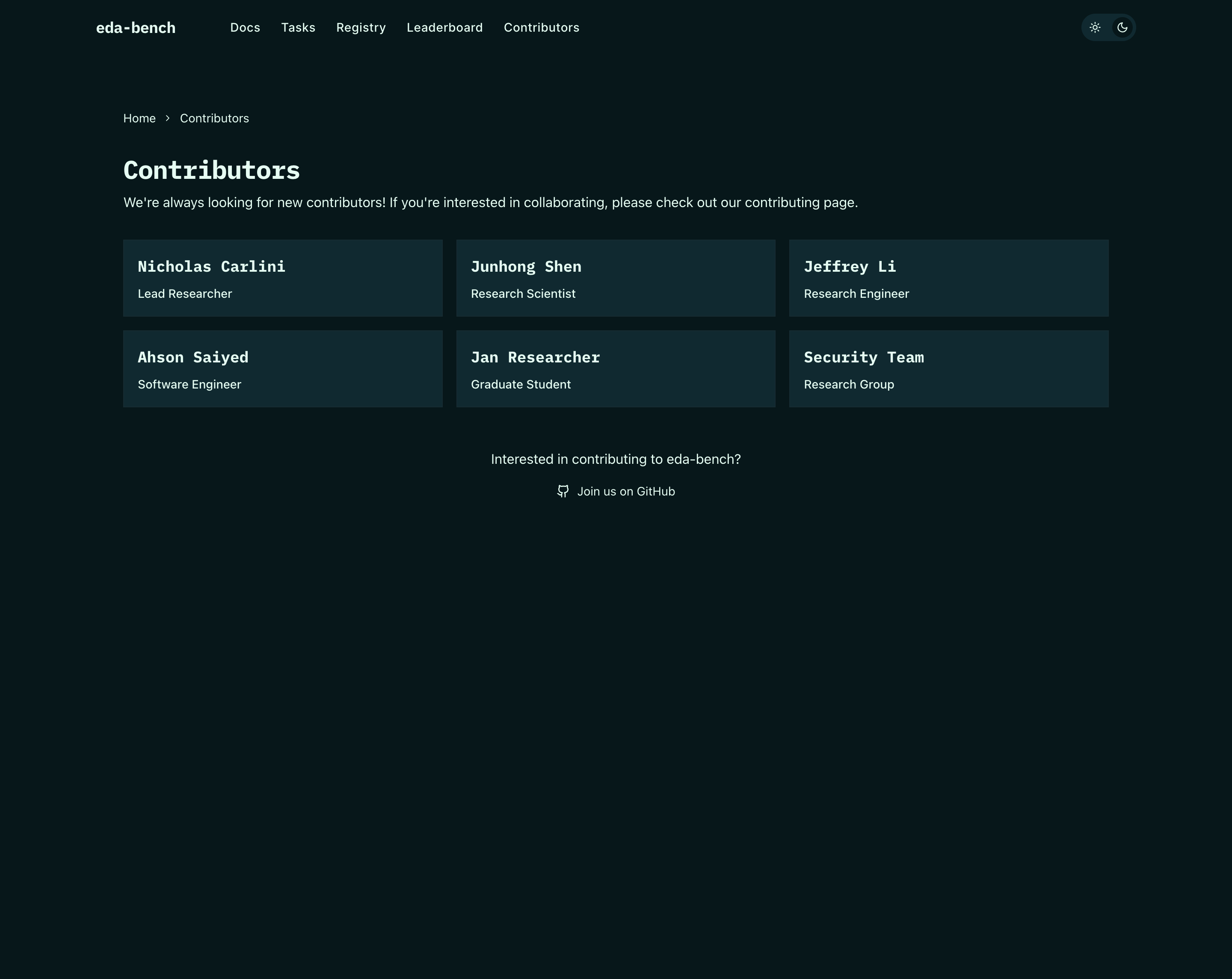Go to the Tasks page
The width and height of the screenshot is (1232, 979).
pyautogui.click(x=298, y=27)
